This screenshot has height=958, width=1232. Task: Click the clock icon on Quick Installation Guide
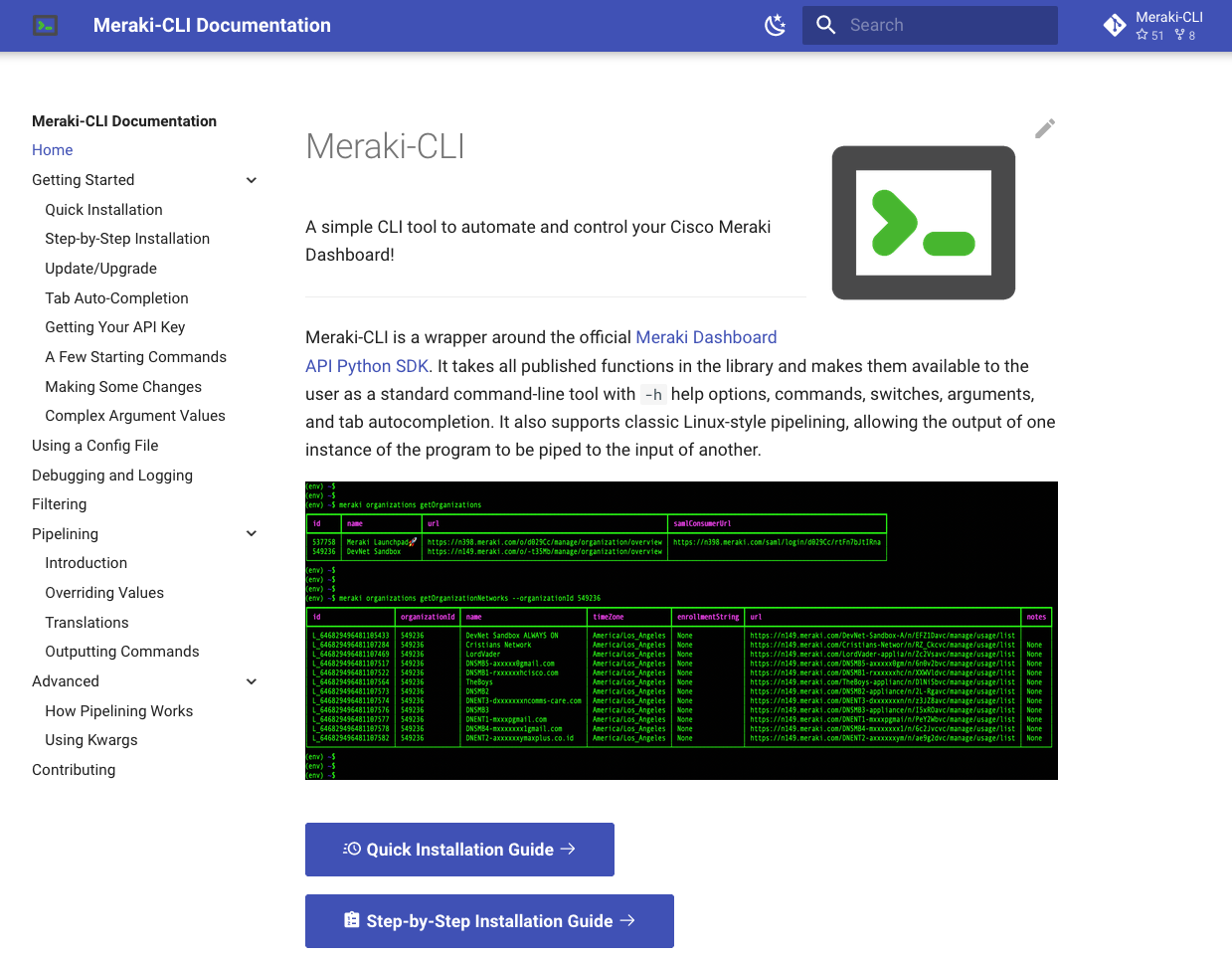pyautogui.click(x=352, y=850)
